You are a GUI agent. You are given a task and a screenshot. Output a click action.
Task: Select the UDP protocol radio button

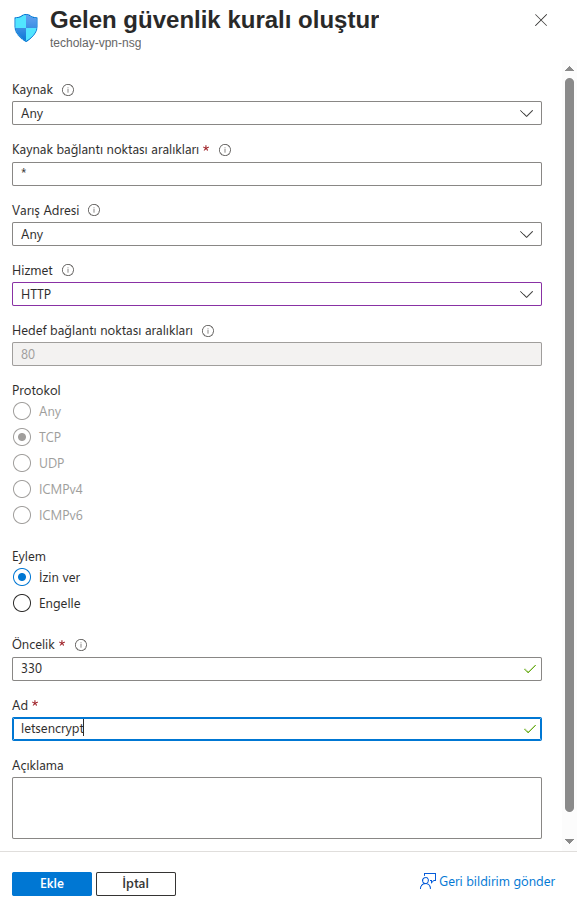point(22,463)
